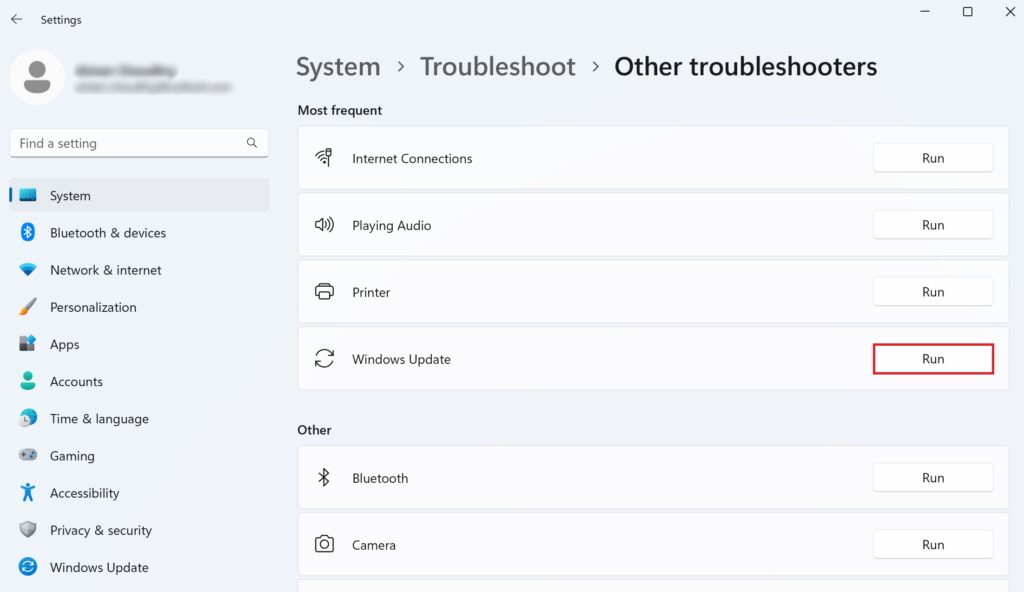Run the Camera troubleshooter
The height and width of the screenshot is (592, 1024).
(x=932, y=545)
